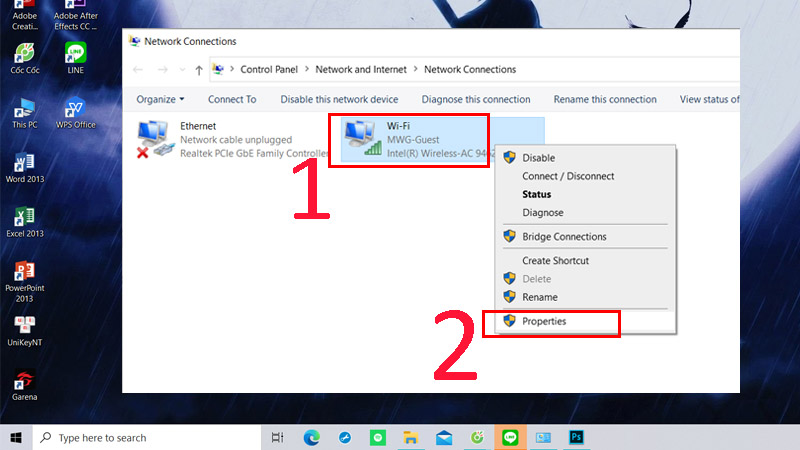The image size is (800, 450).
Task: Click the Type here to search box
Action: pos(147,437)
